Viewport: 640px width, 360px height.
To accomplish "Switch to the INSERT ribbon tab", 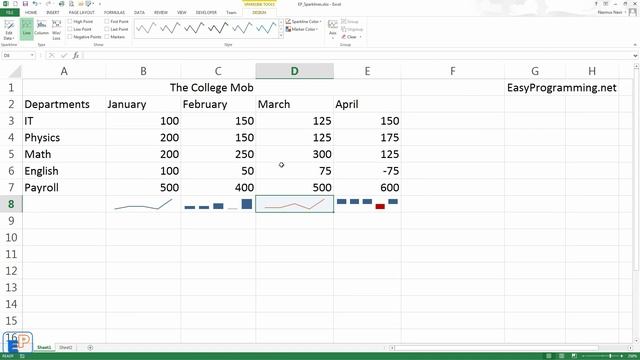I will pos(53,12).
